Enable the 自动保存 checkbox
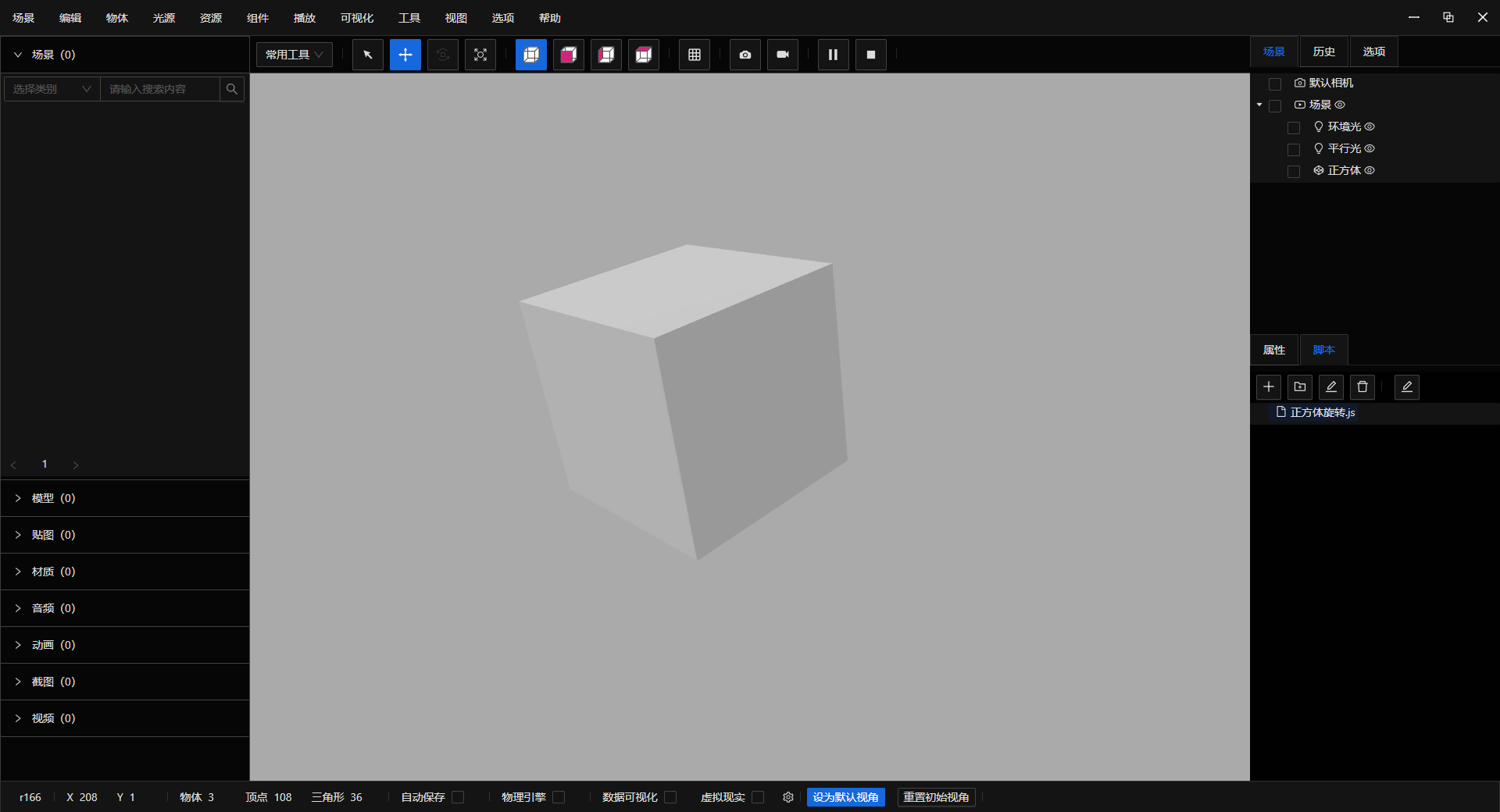This screenshot has width=1500, height=812. (459, 797)
